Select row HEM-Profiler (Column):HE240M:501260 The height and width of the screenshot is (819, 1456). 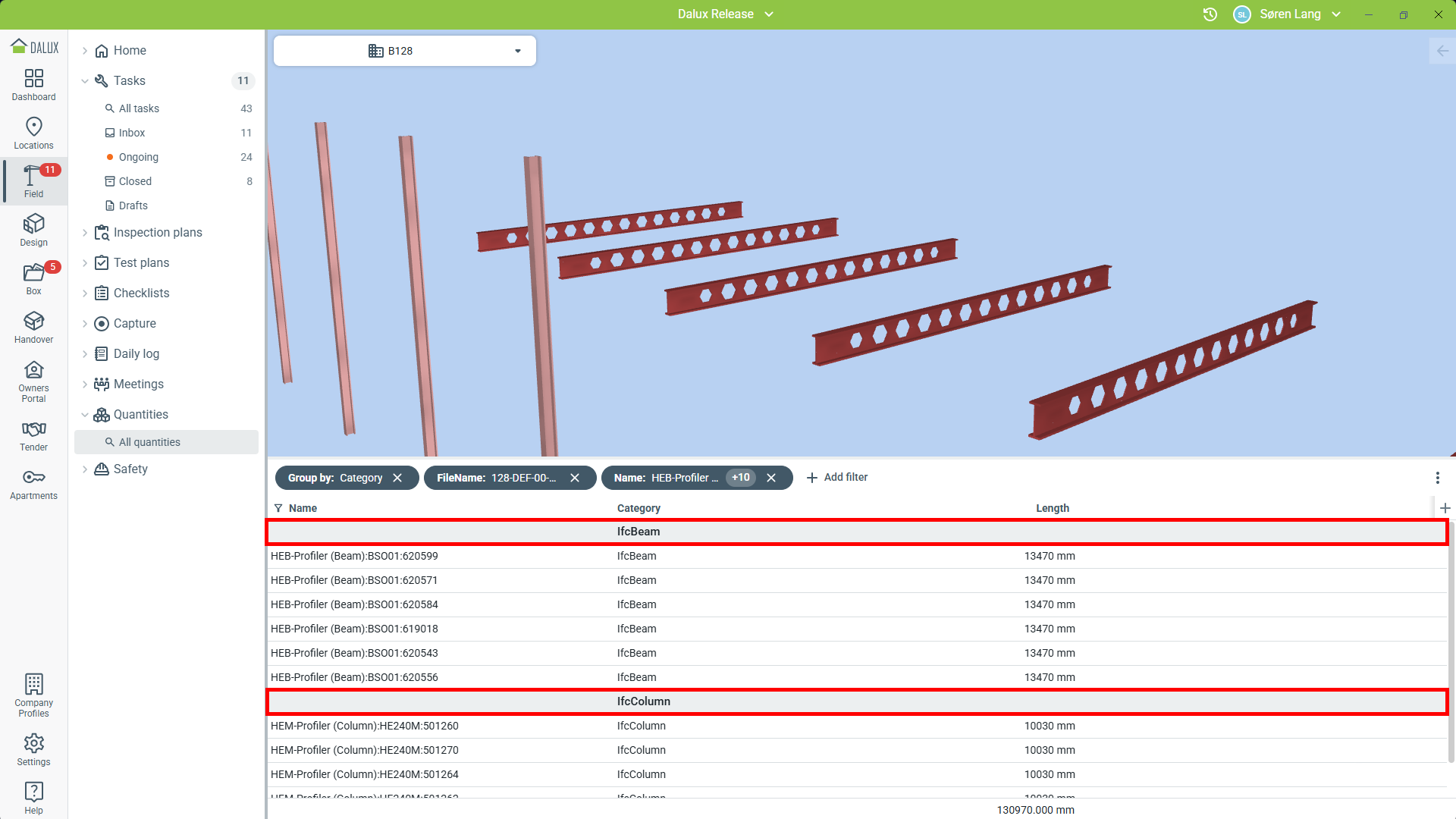click(857, 726)
